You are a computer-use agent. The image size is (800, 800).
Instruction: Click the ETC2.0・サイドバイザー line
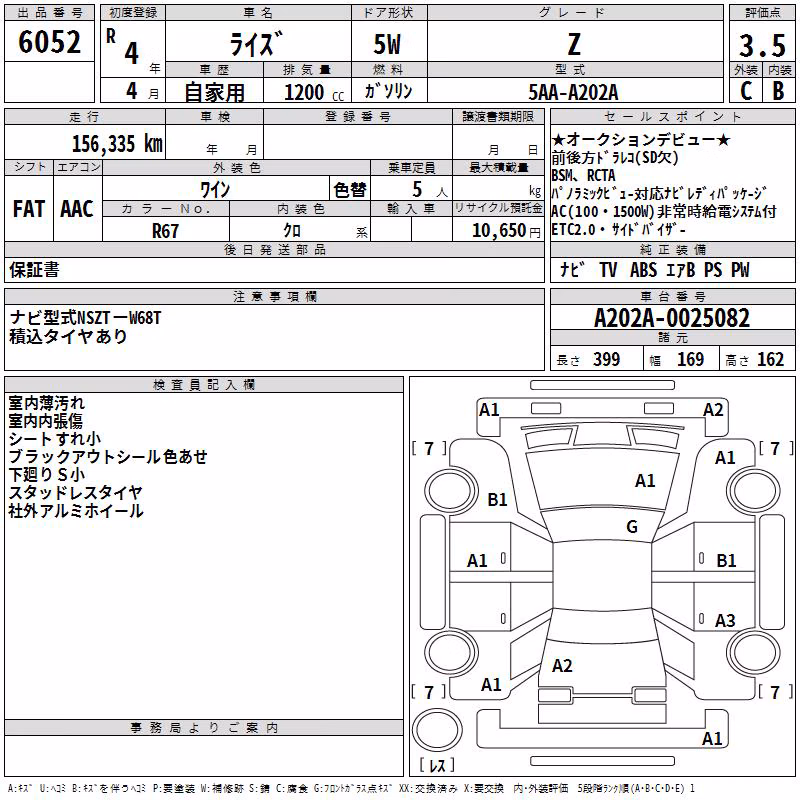(618, 230)
